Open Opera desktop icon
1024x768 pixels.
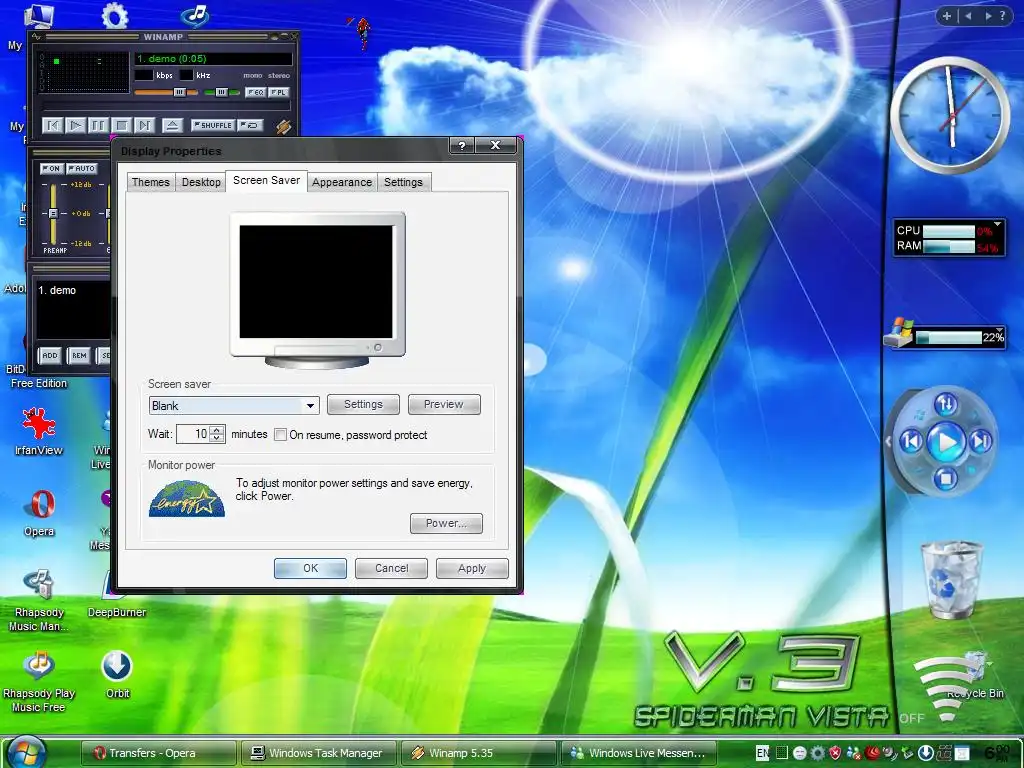pyautogui.click(x=39, y=512)
